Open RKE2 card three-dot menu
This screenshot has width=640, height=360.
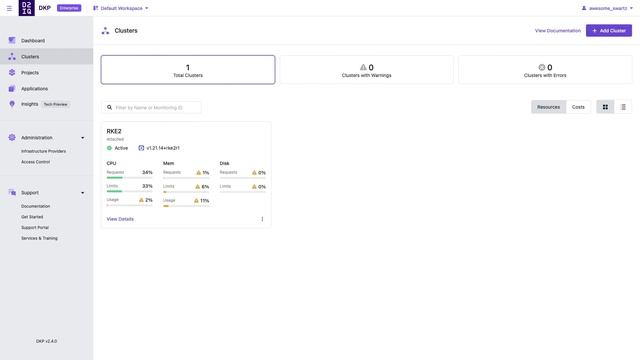262,219
